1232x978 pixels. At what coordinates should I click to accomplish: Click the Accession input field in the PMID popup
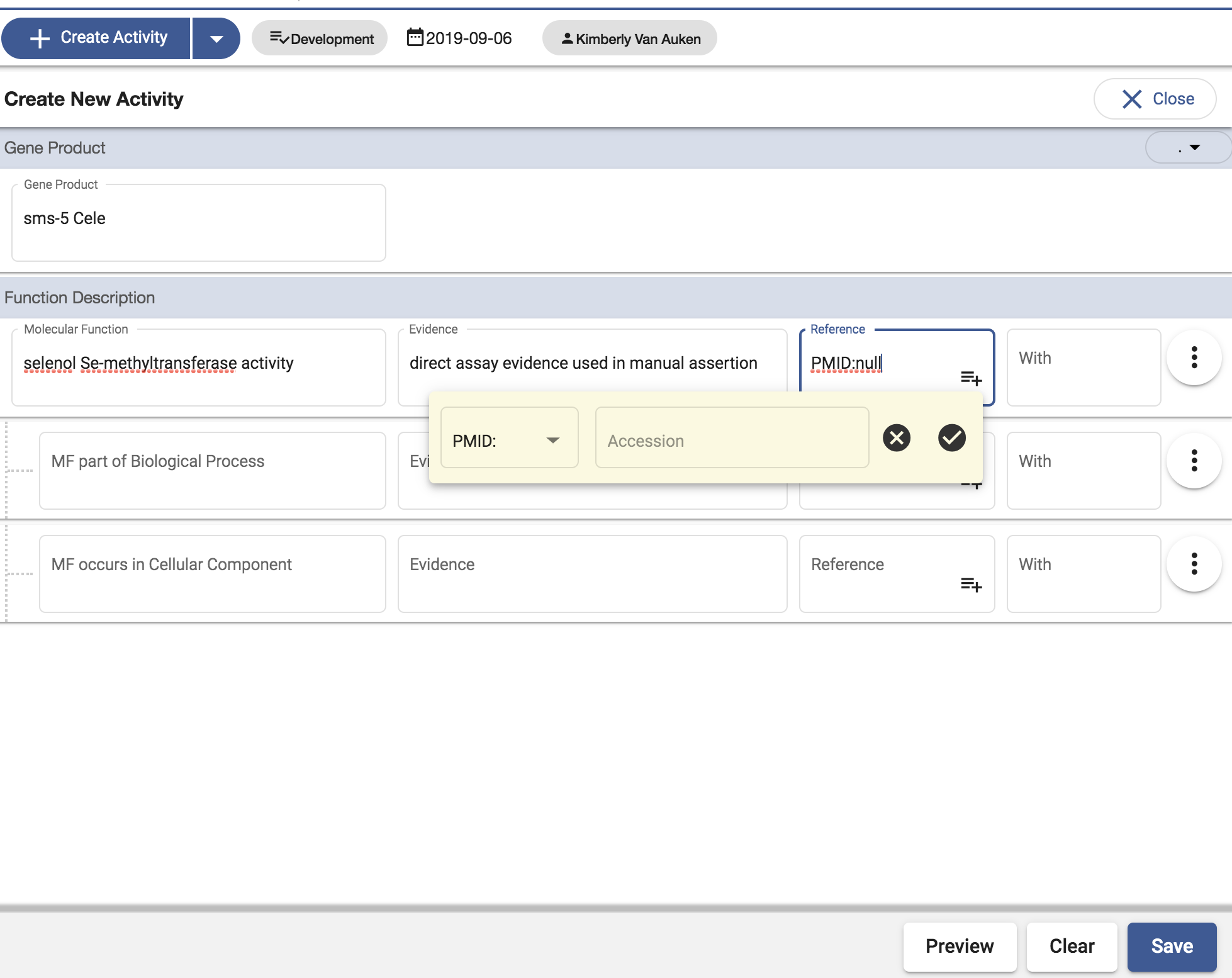pos(731,439)
